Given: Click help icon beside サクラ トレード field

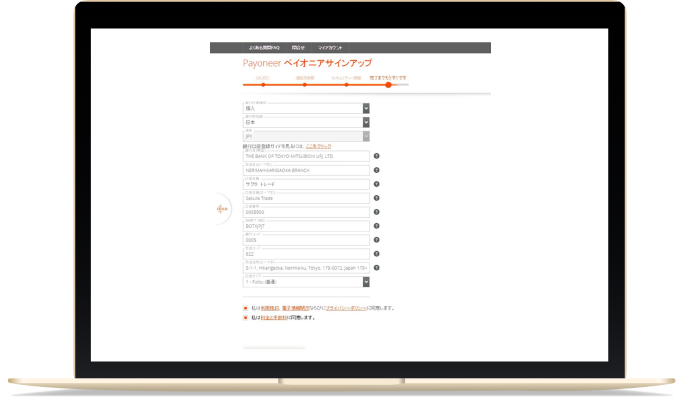Looking at the screenshot, I should tap(376, 184).
